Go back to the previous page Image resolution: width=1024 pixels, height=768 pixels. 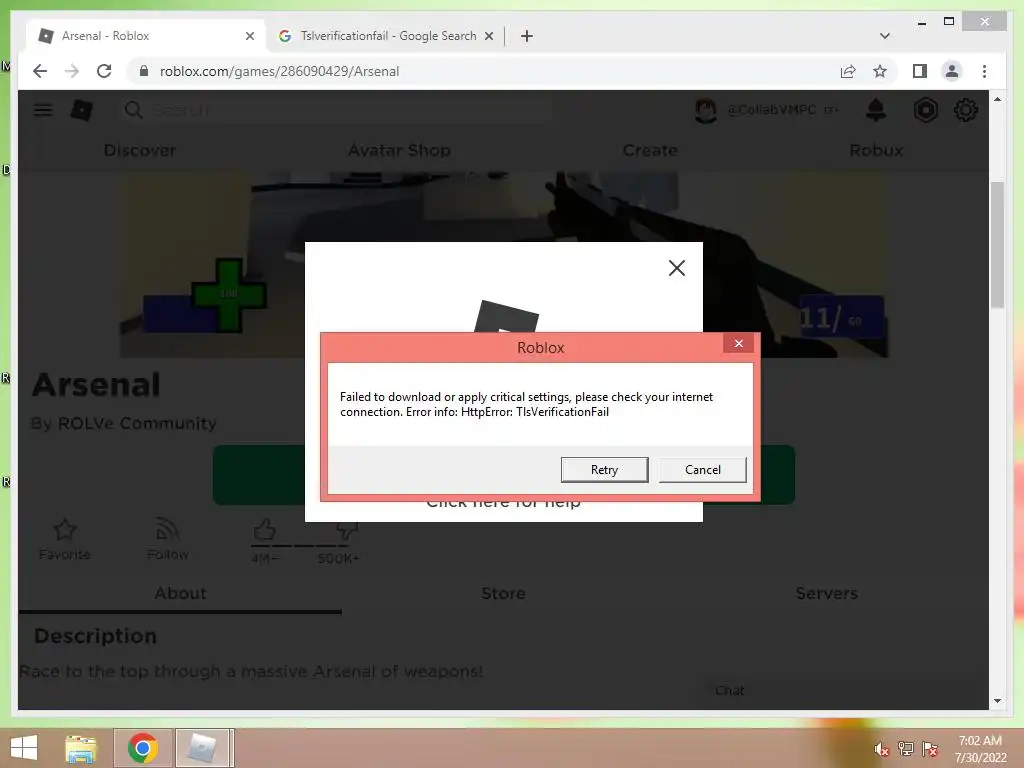(40, 71)
